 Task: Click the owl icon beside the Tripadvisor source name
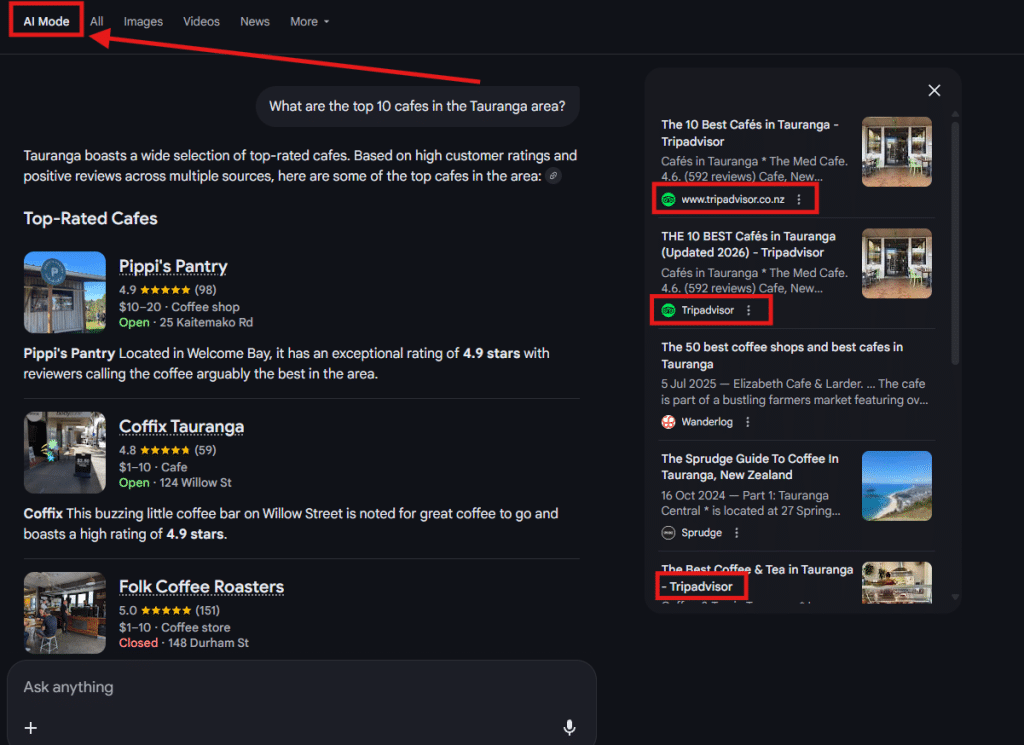coord(668,310)
